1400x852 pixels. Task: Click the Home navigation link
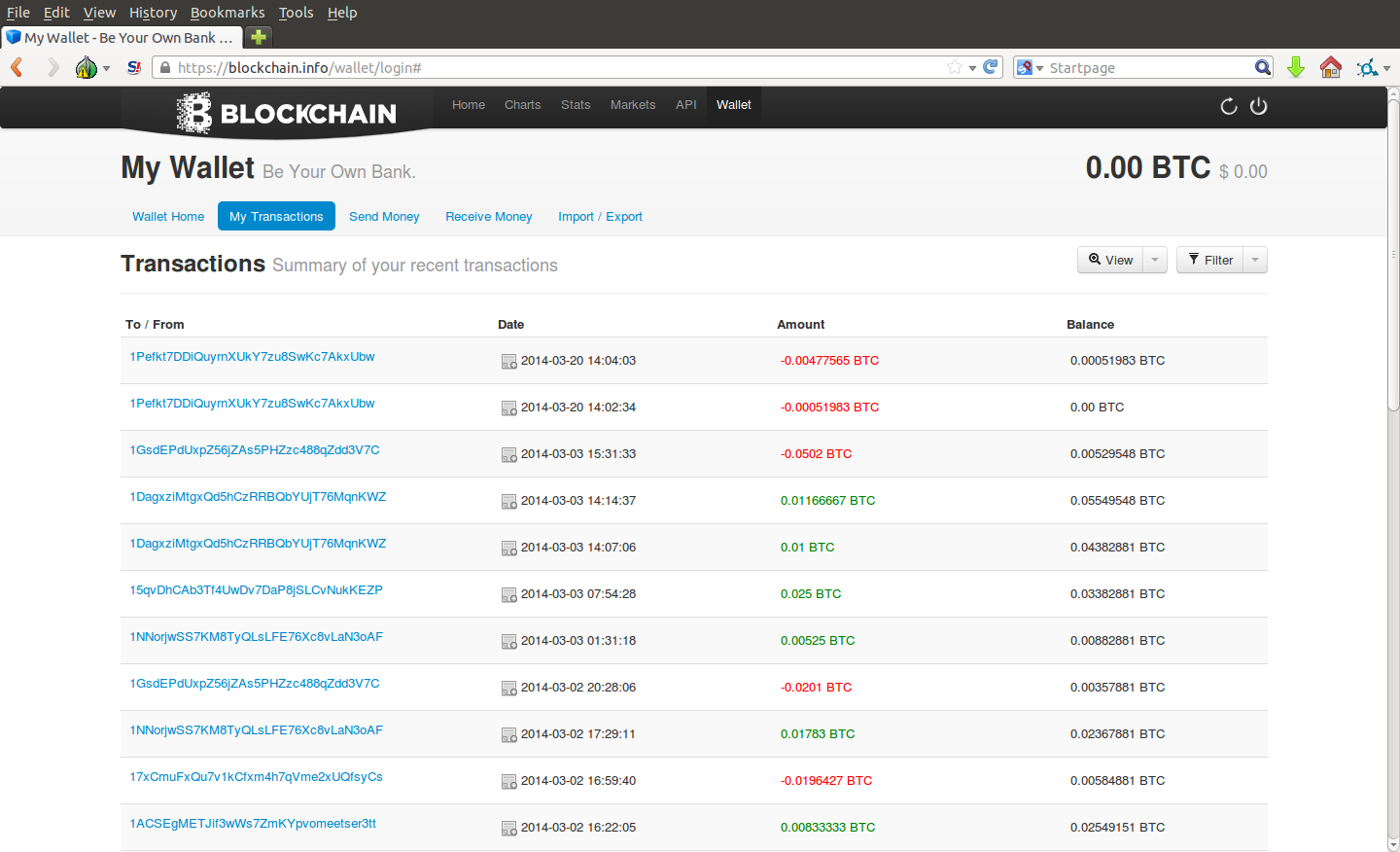[469, 104]
